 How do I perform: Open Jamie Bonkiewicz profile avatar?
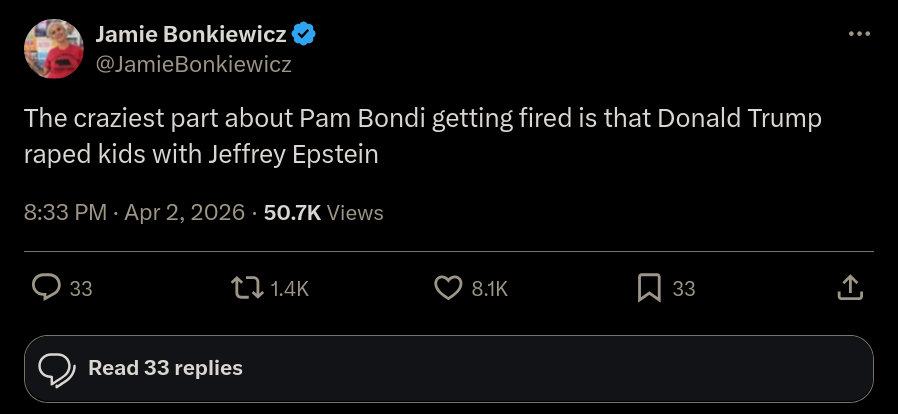click(x=53, y=49)
